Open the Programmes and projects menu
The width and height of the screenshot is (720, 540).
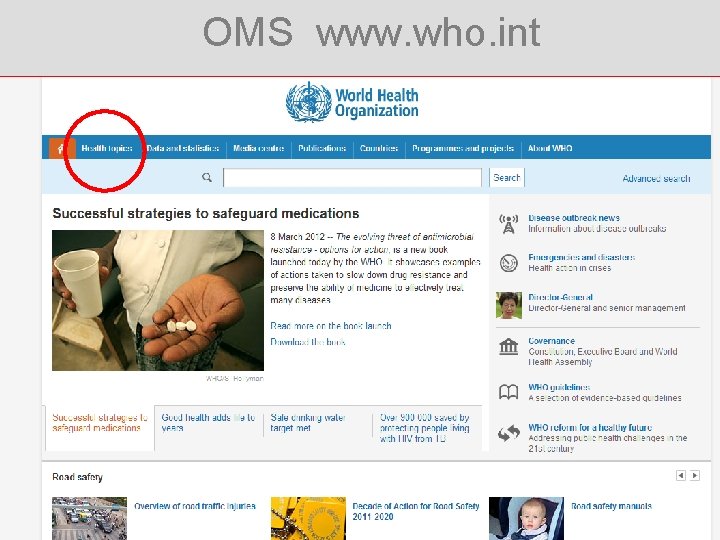(463, 148)
